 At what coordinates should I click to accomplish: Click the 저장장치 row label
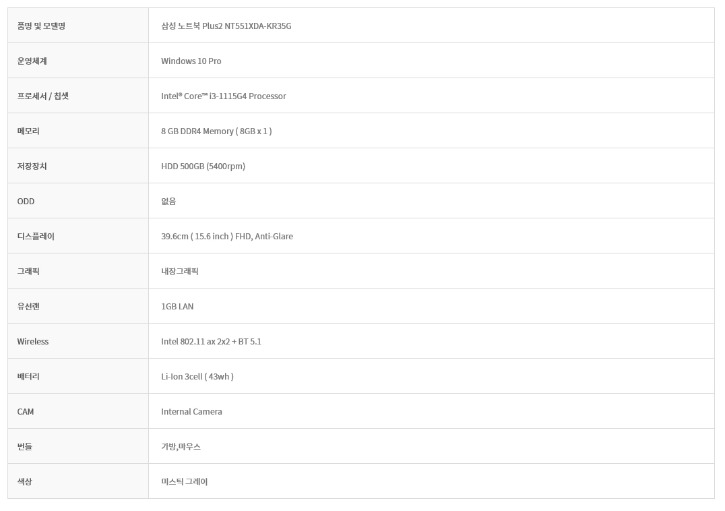click(32, 166)
